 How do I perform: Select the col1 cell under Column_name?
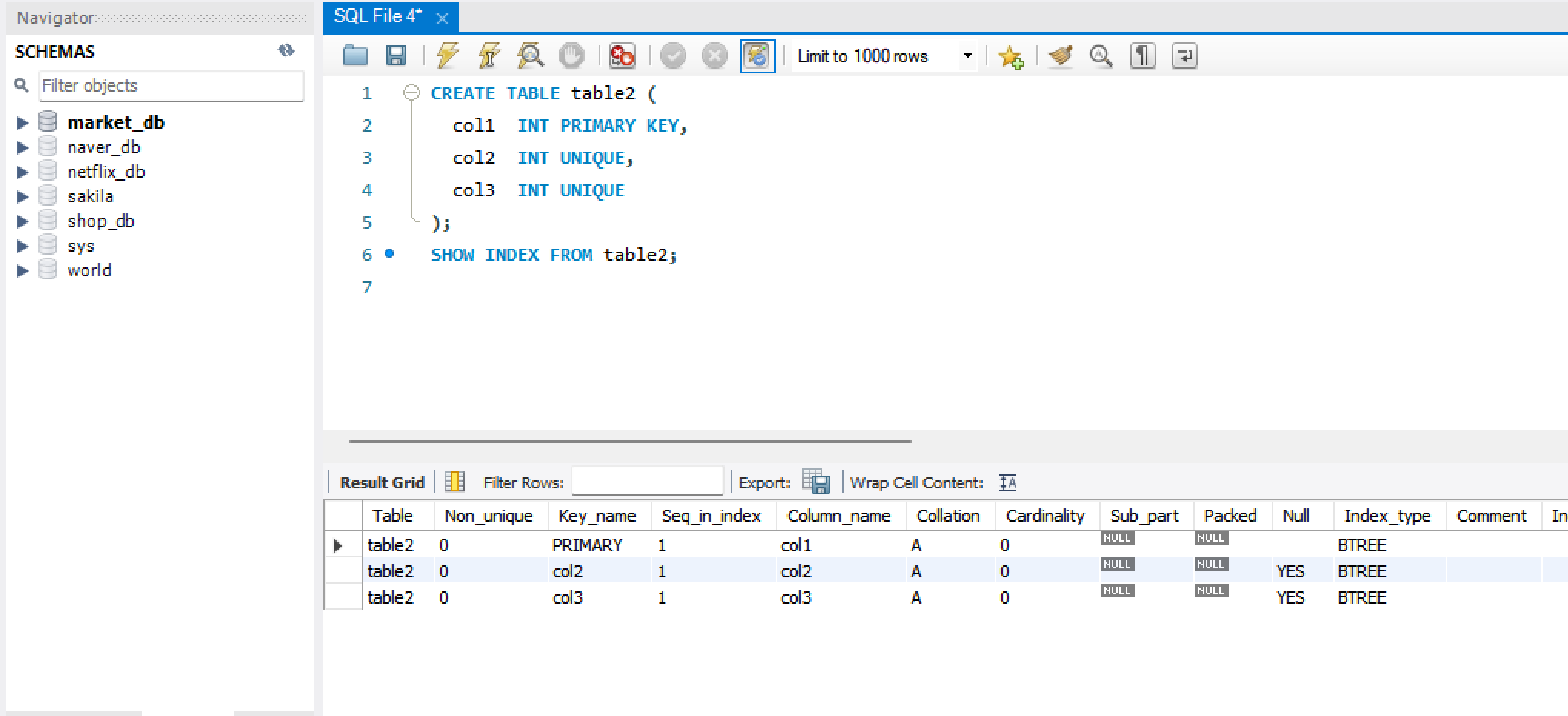(x=841, y=545)
